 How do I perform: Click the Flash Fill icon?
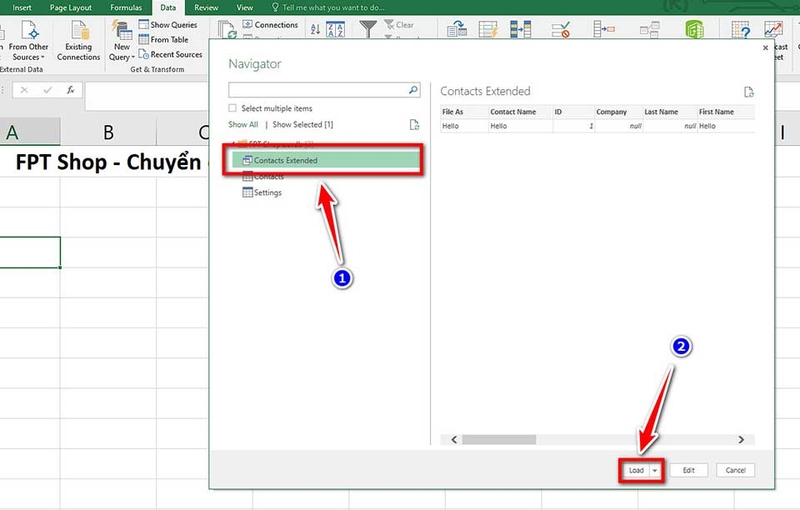point(488,29)
